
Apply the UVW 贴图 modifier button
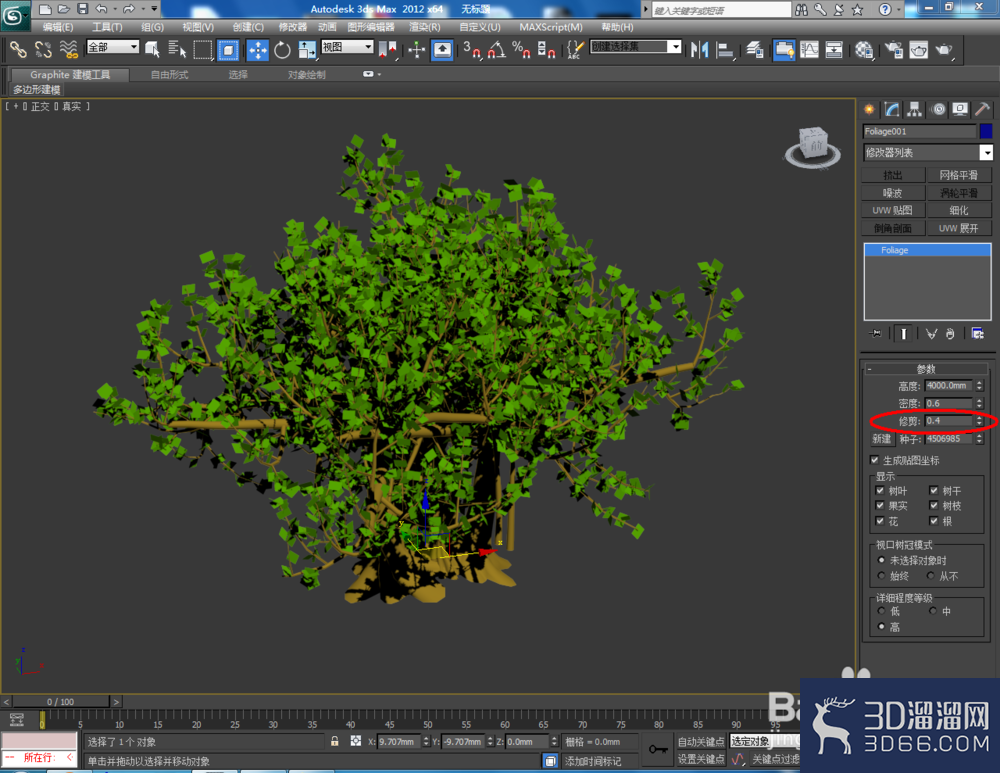click(892, 210)
